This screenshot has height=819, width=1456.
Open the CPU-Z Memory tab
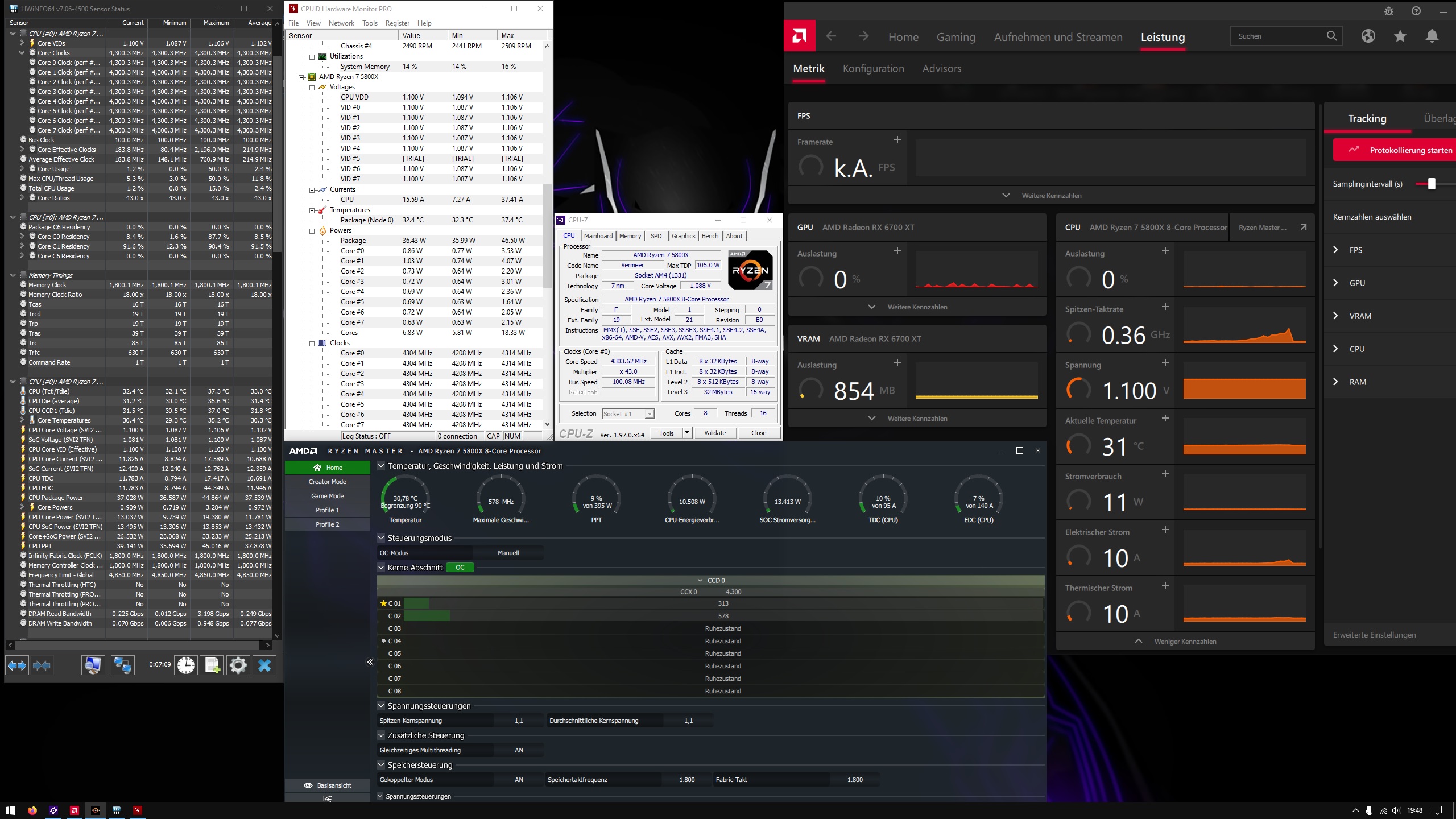[x=630, y=236]
